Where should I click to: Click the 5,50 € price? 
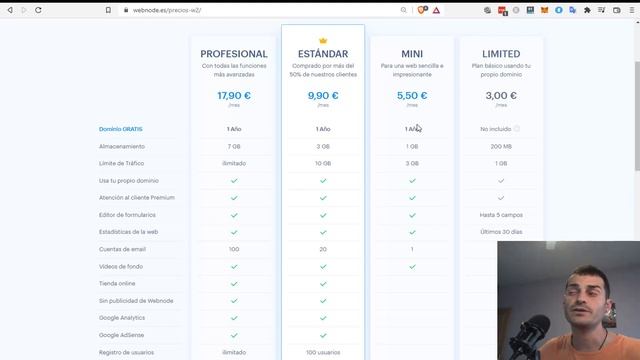(x=412, y=96)
